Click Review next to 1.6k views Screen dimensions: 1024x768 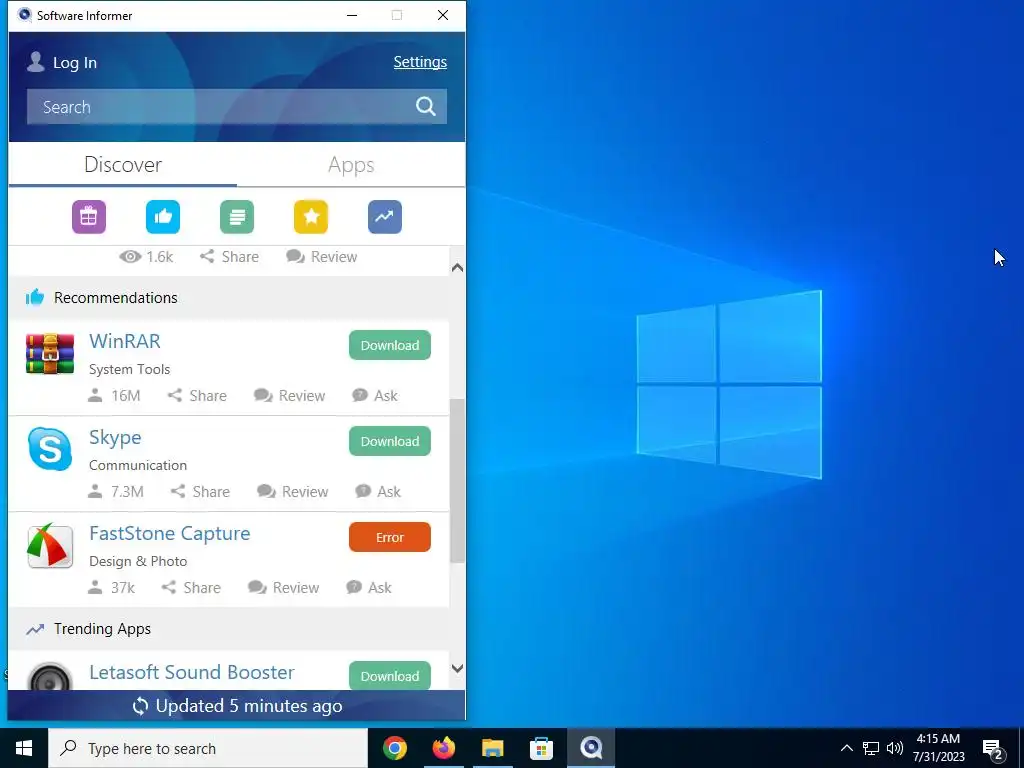pos(322,257)
